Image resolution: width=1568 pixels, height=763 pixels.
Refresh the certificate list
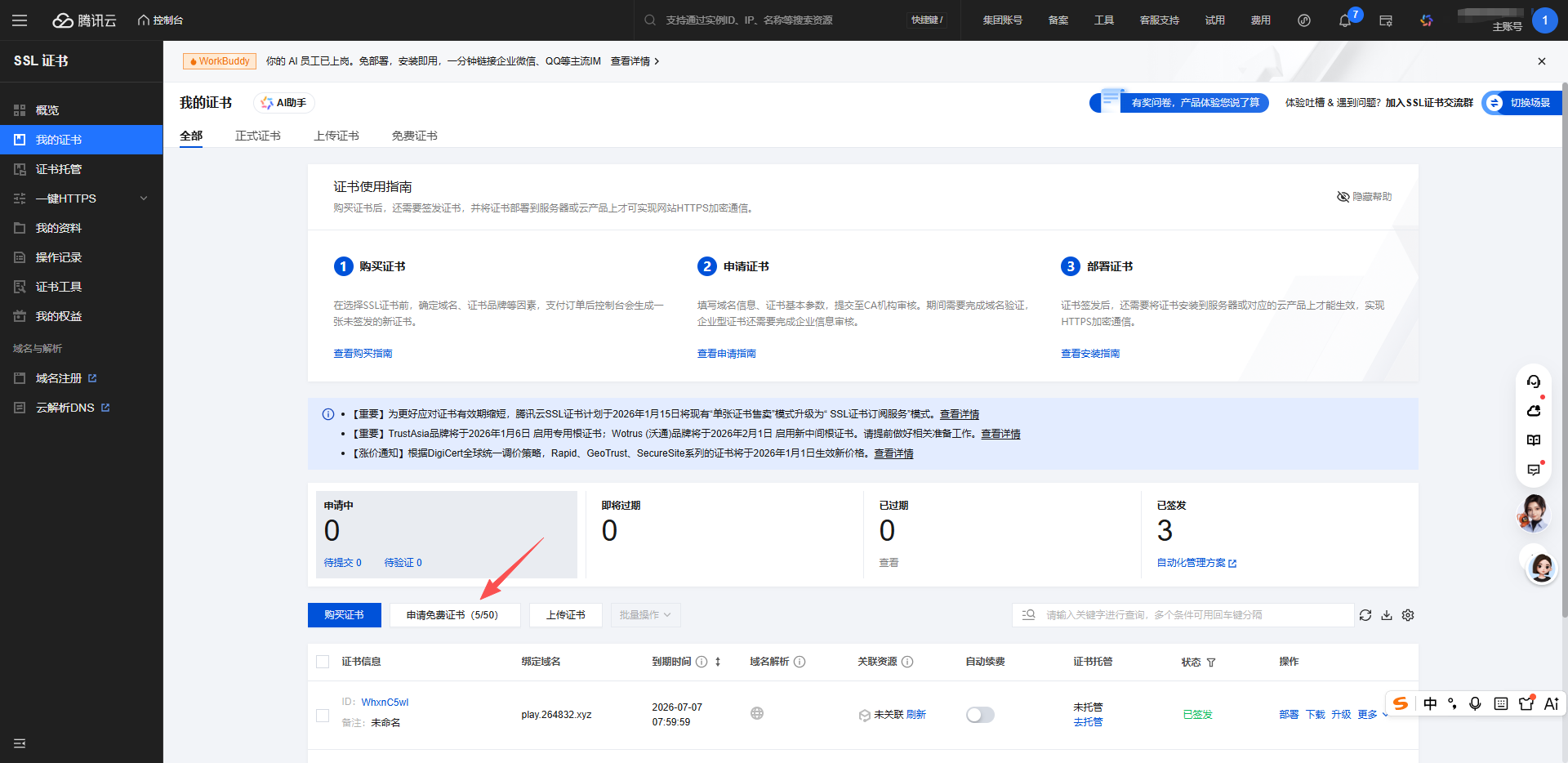[x=1365, y=615]
